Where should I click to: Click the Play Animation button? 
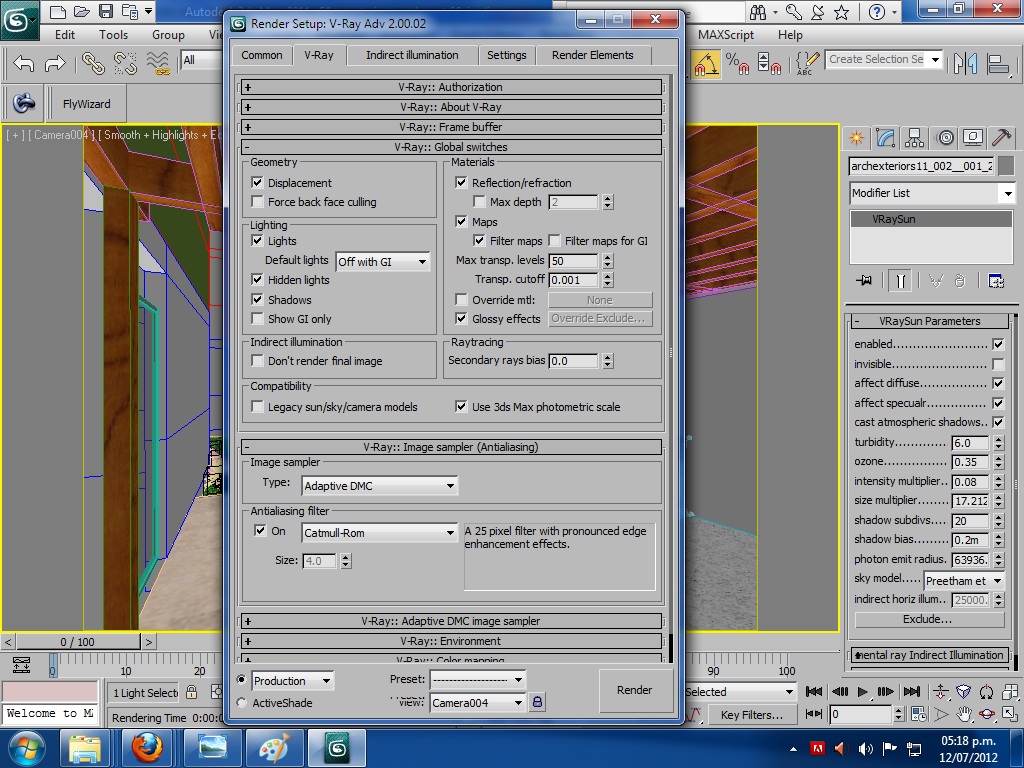tap(862, 692)
